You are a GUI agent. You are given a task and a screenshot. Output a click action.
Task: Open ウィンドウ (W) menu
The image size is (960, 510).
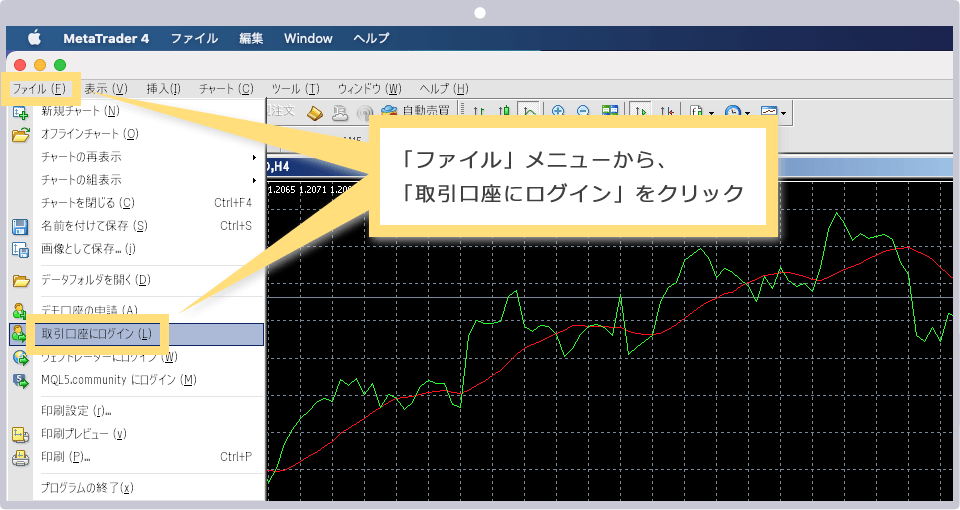369,89
